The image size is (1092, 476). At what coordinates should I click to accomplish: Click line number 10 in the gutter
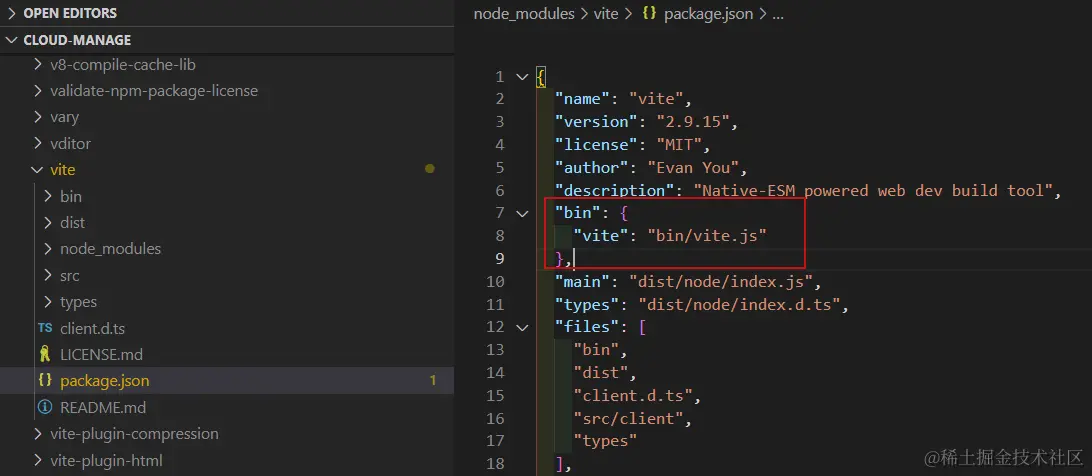pos(496,282)
